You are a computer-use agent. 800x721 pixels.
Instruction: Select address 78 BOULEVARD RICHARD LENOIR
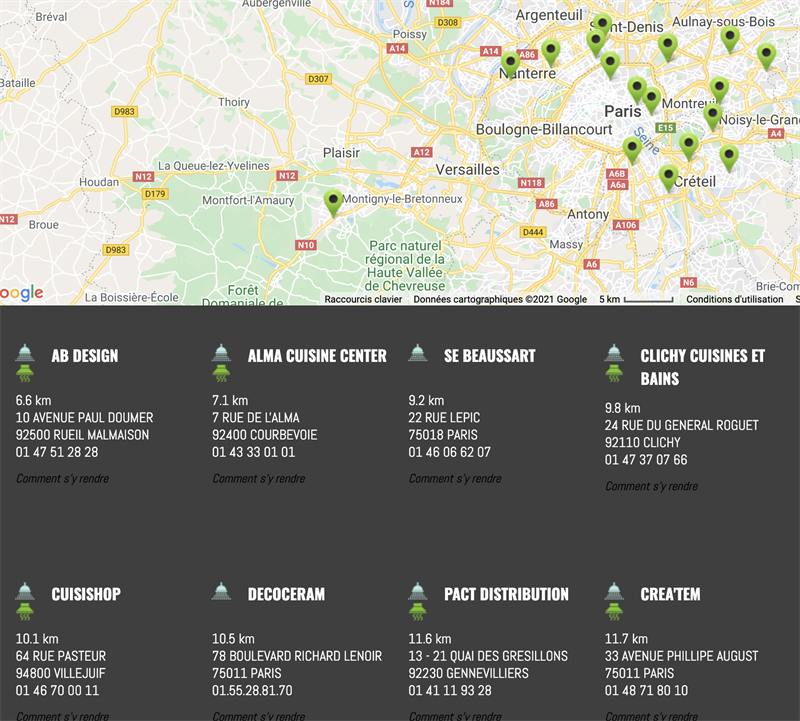[297, 656]
